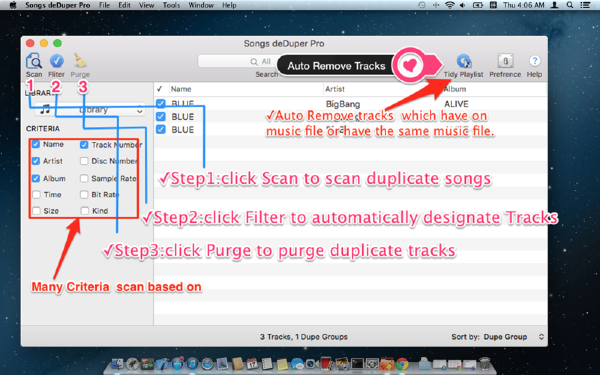The width and height of the screenshot is (600, 375).
Task: Open Reminders from the Dock
Action: coord(267,364)
